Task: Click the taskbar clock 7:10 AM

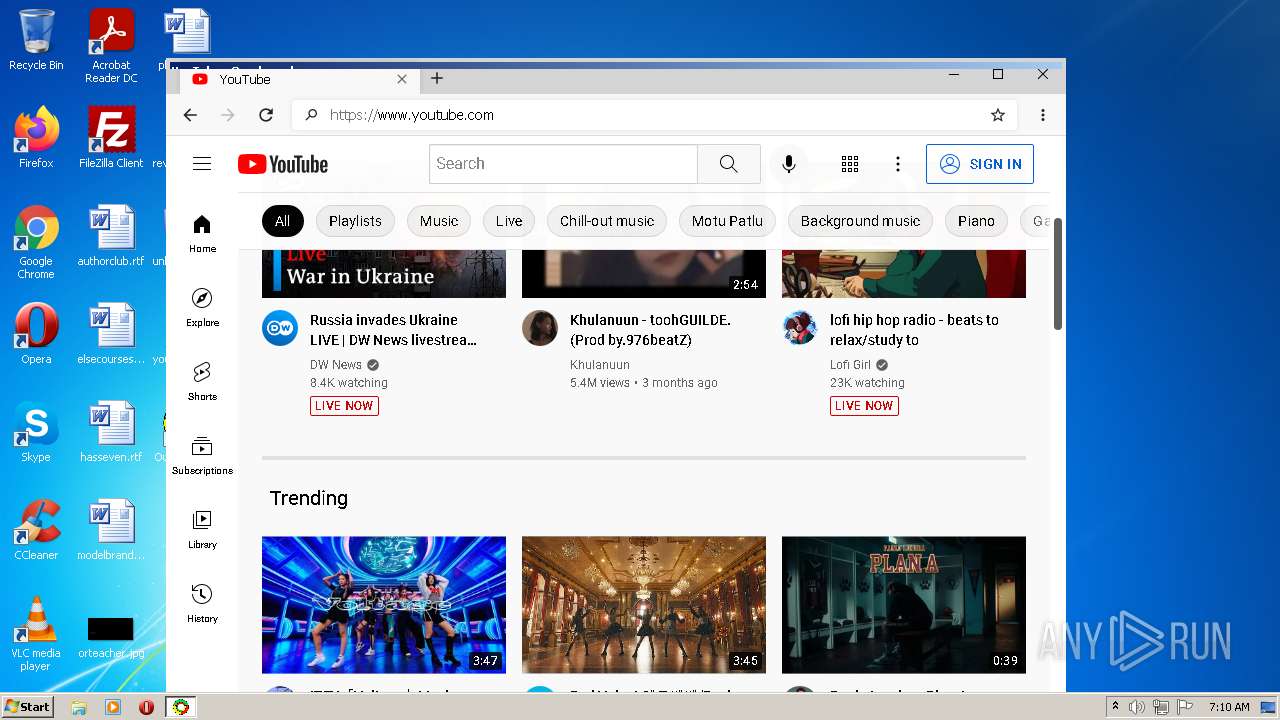Action: (1229, 707)
